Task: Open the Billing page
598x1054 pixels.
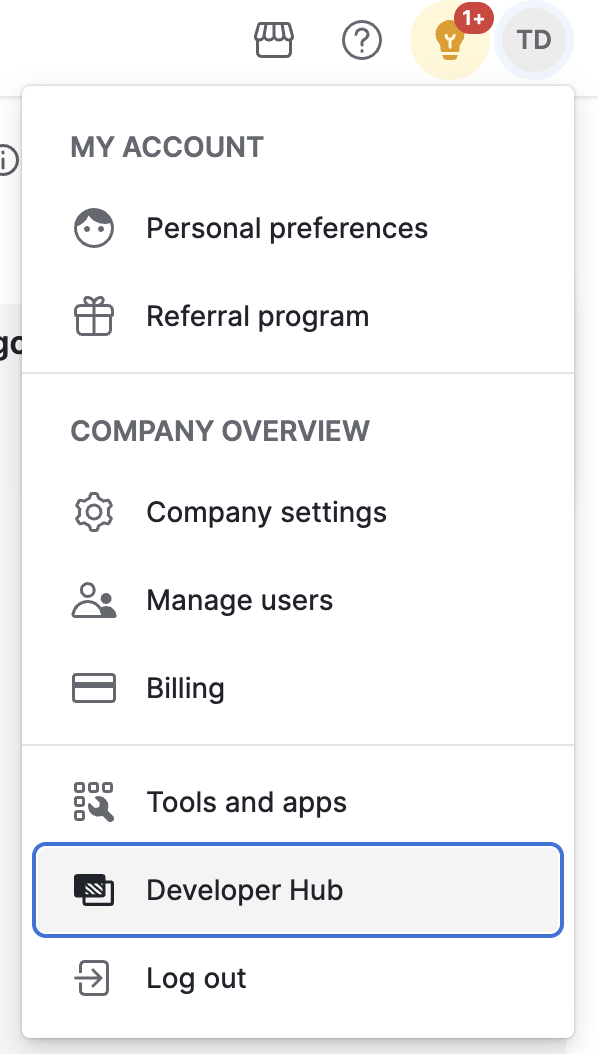Action: [185, 687]
